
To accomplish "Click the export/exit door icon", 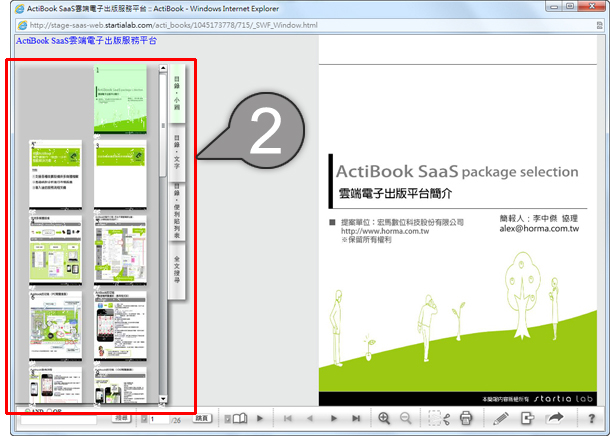I will [x=527, y=418].
